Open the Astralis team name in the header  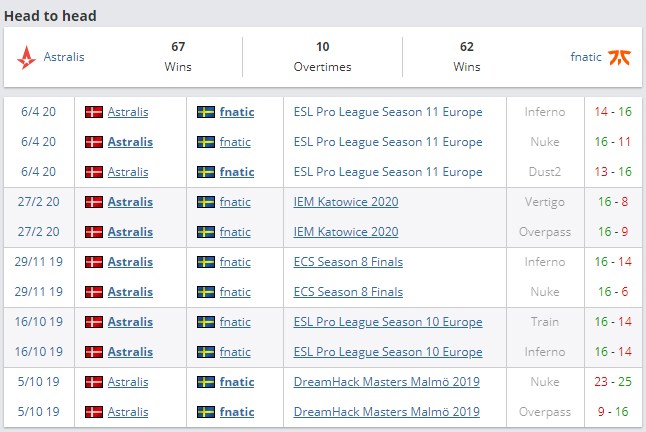[x=64, y=57]
